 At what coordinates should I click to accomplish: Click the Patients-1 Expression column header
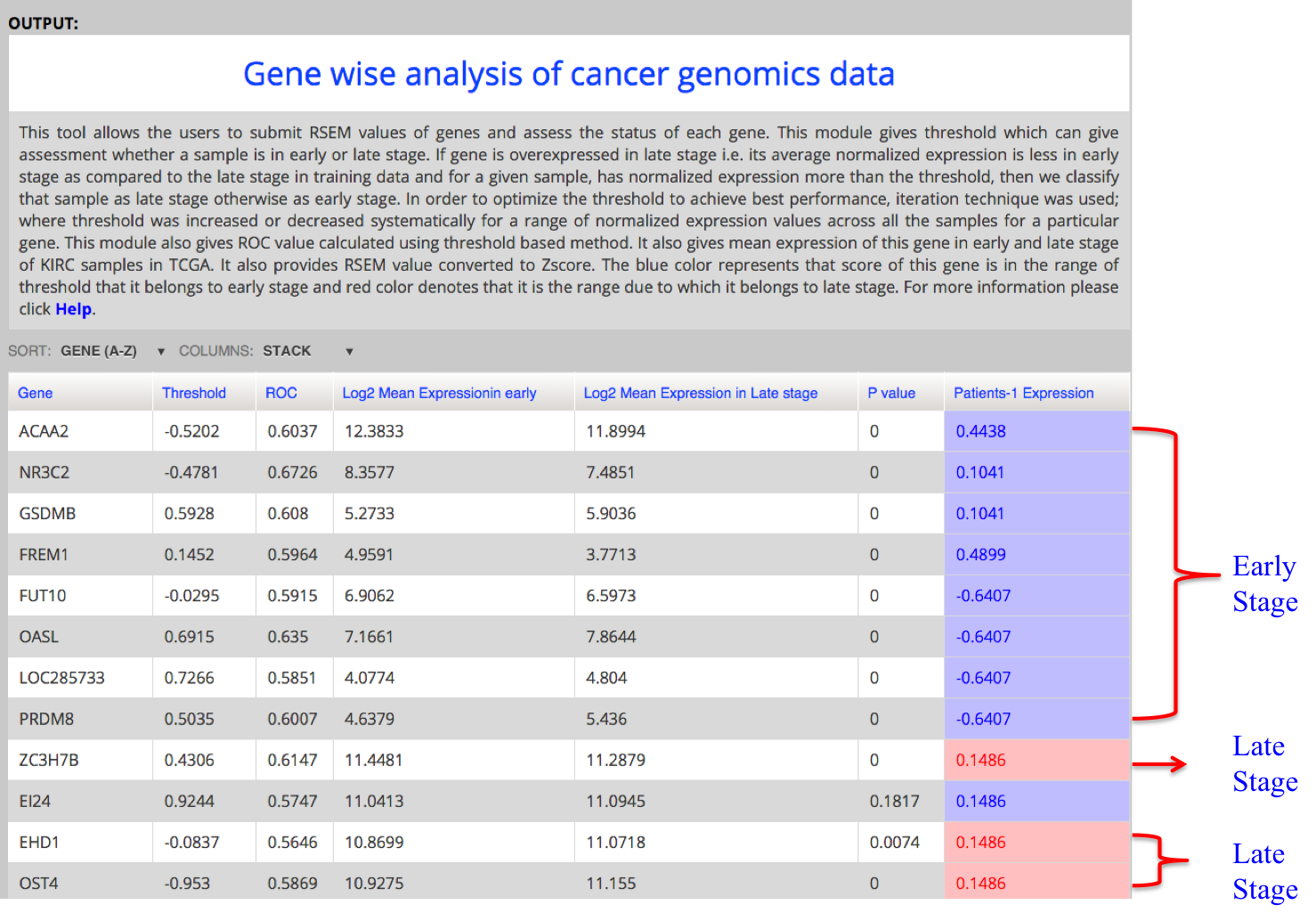[x=1023, y=393]
